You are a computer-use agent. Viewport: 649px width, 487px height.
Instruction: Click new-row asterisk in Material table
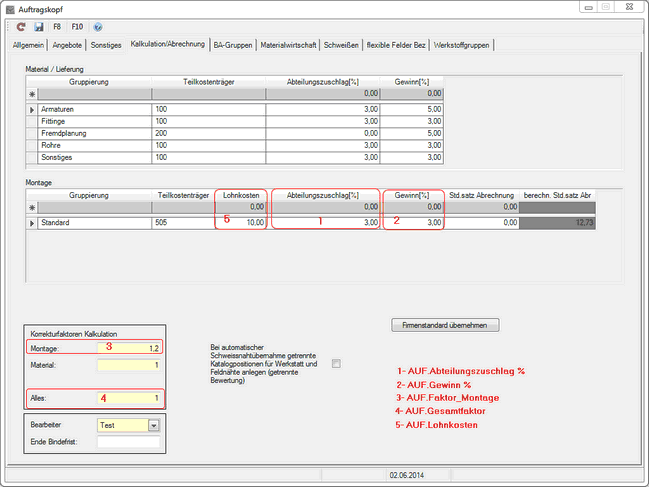31,93
